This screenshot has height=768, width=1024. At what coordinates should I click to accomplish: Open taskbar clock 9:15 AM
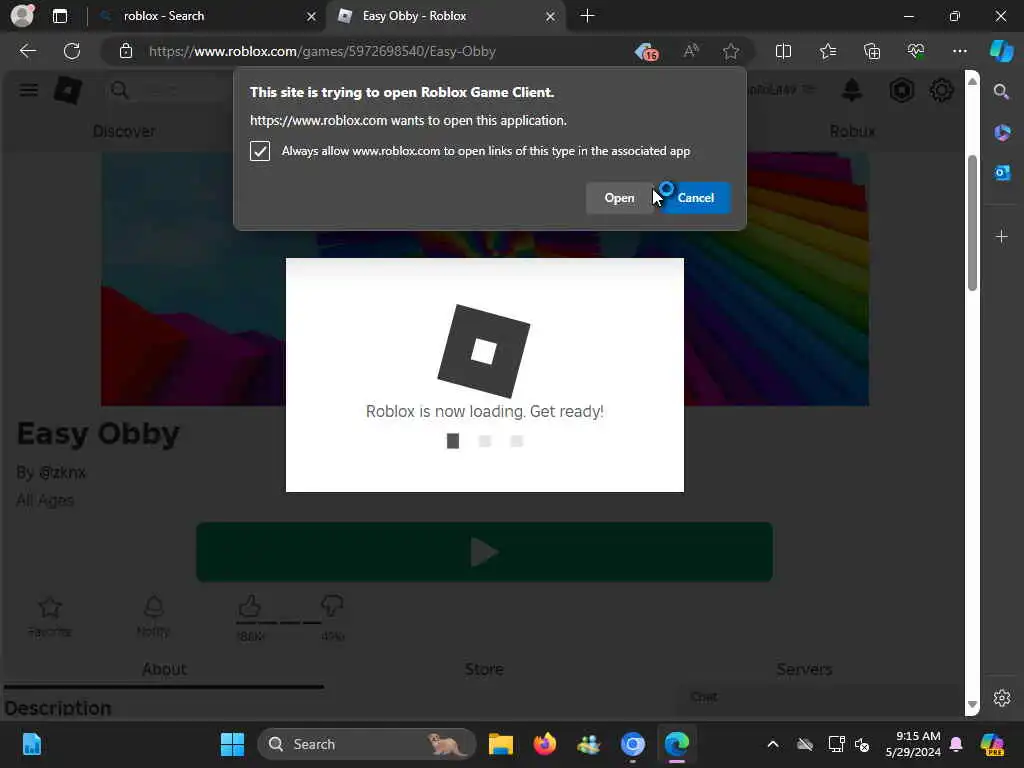(x=913, y=744)
